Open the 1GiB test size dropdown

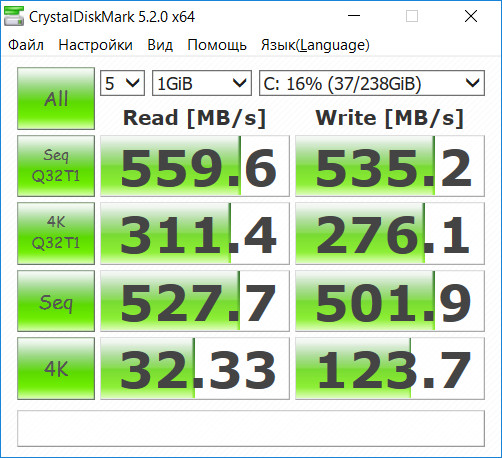(x=202, y=83)
